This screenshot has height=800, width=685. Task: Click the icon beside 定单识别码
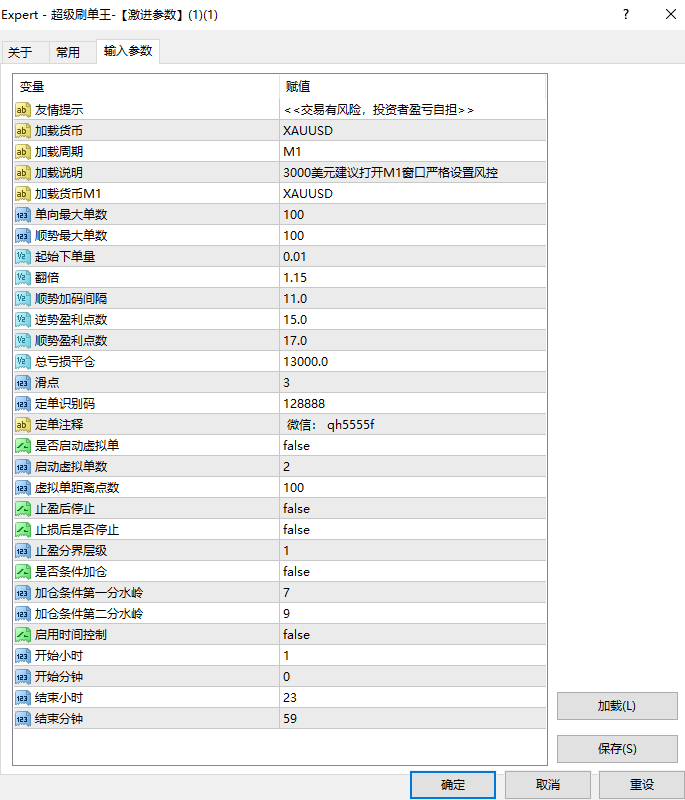click(x=22, y=404)
